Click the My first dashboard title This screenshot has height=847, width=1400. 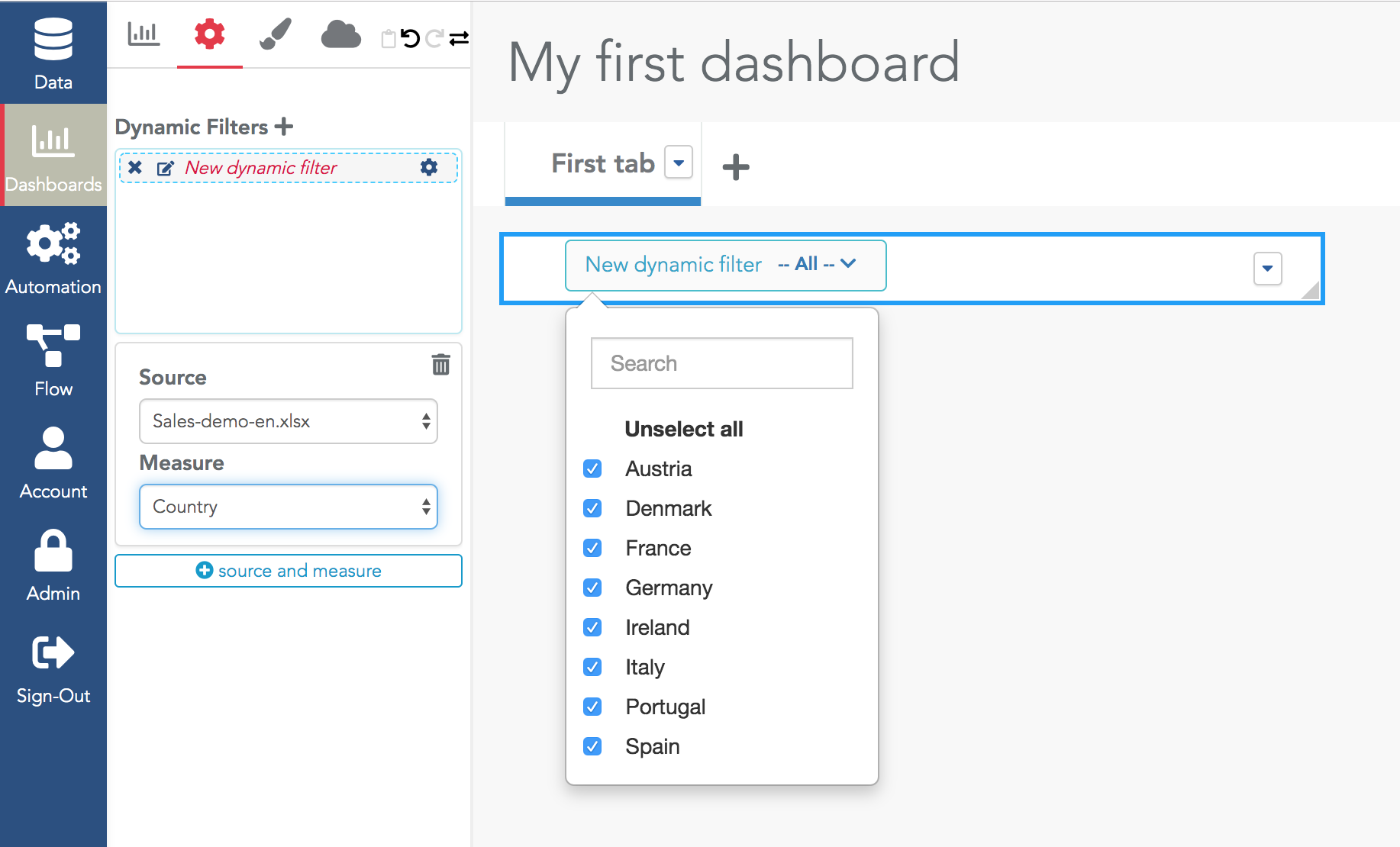(x=734, y=63)
